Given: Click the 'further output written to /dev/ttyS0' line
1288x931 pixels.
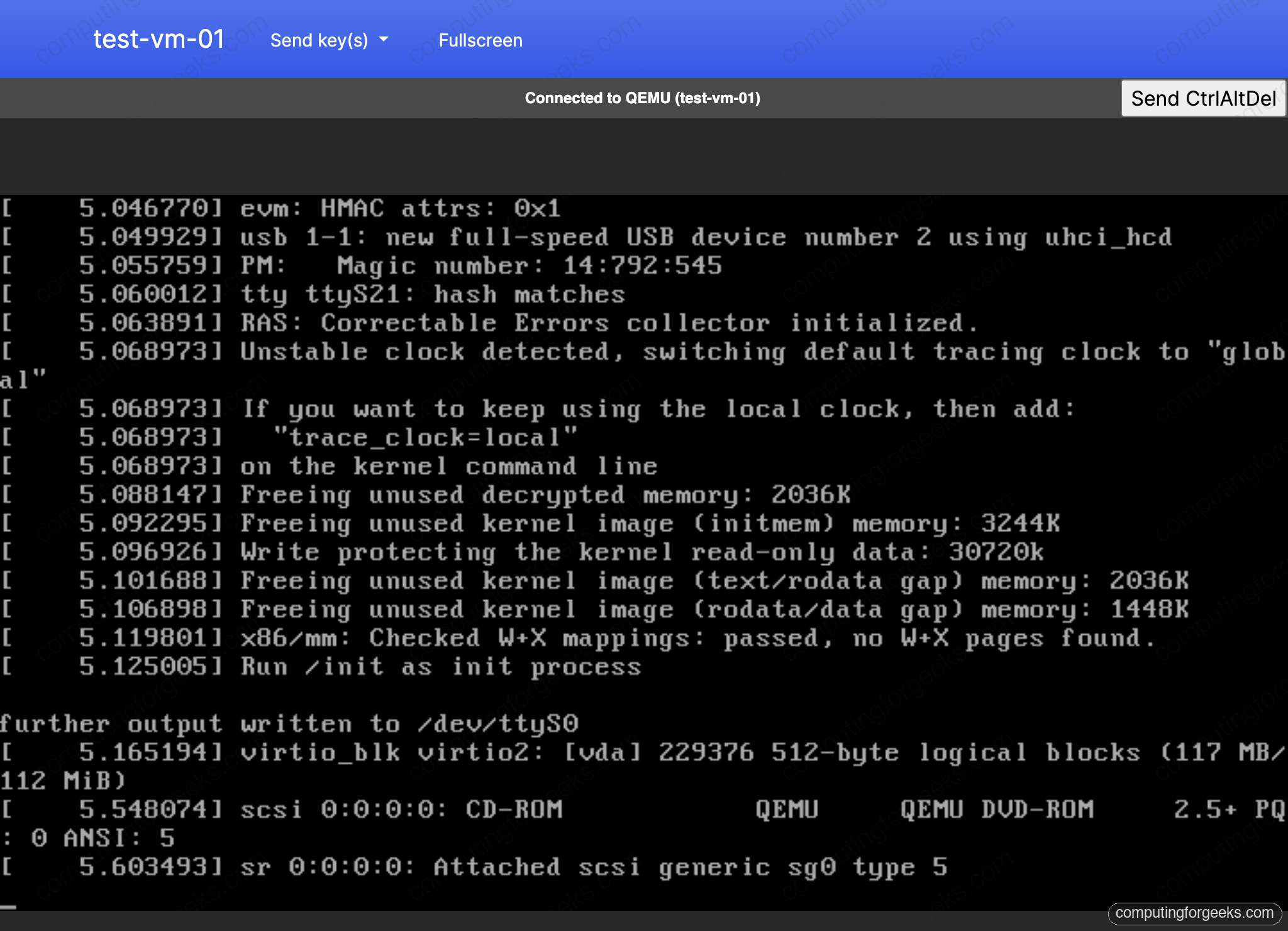Looking at the screenshot, I should tap(289, 723).
